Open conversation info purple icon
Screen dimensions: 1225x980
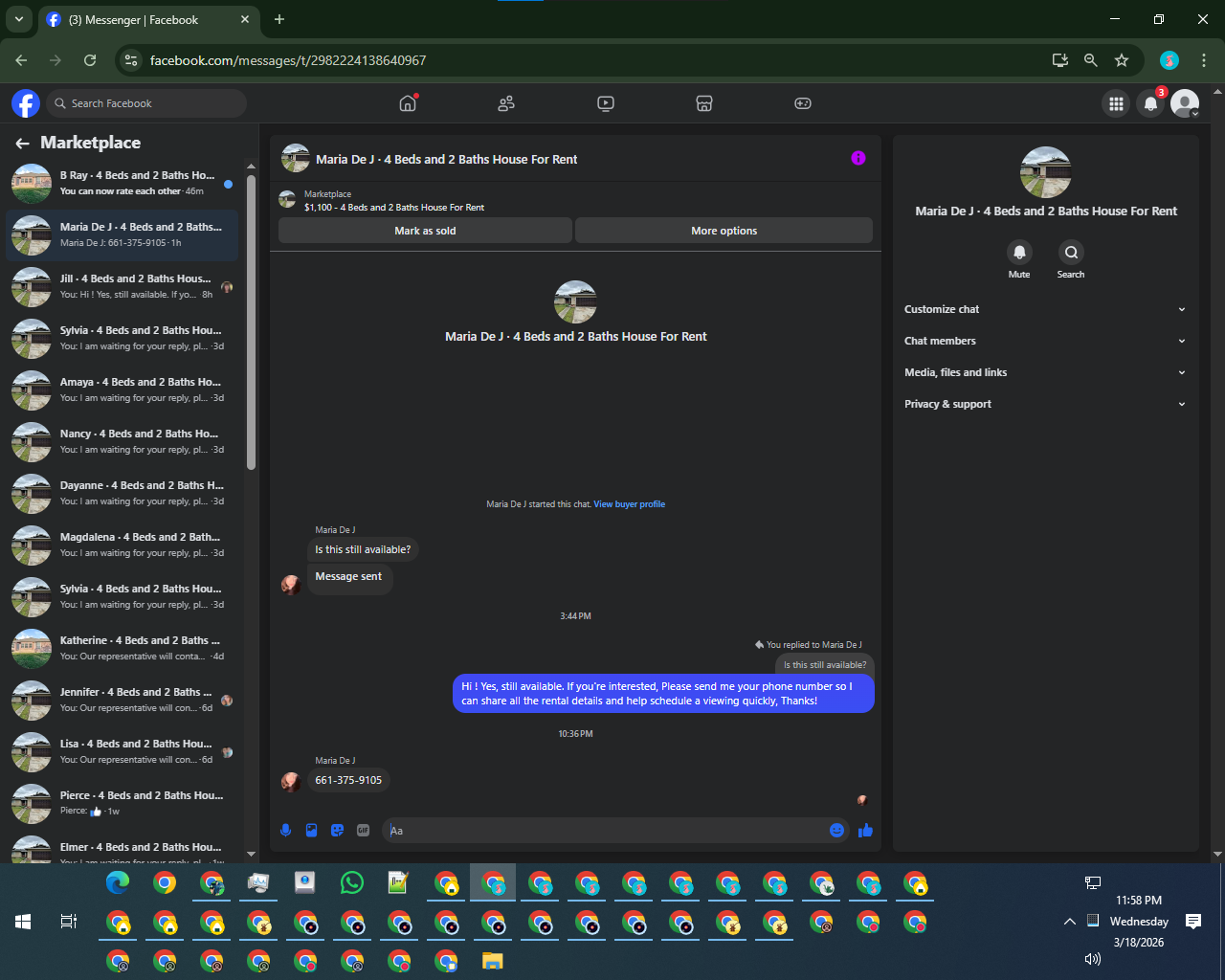coord(858,158)
